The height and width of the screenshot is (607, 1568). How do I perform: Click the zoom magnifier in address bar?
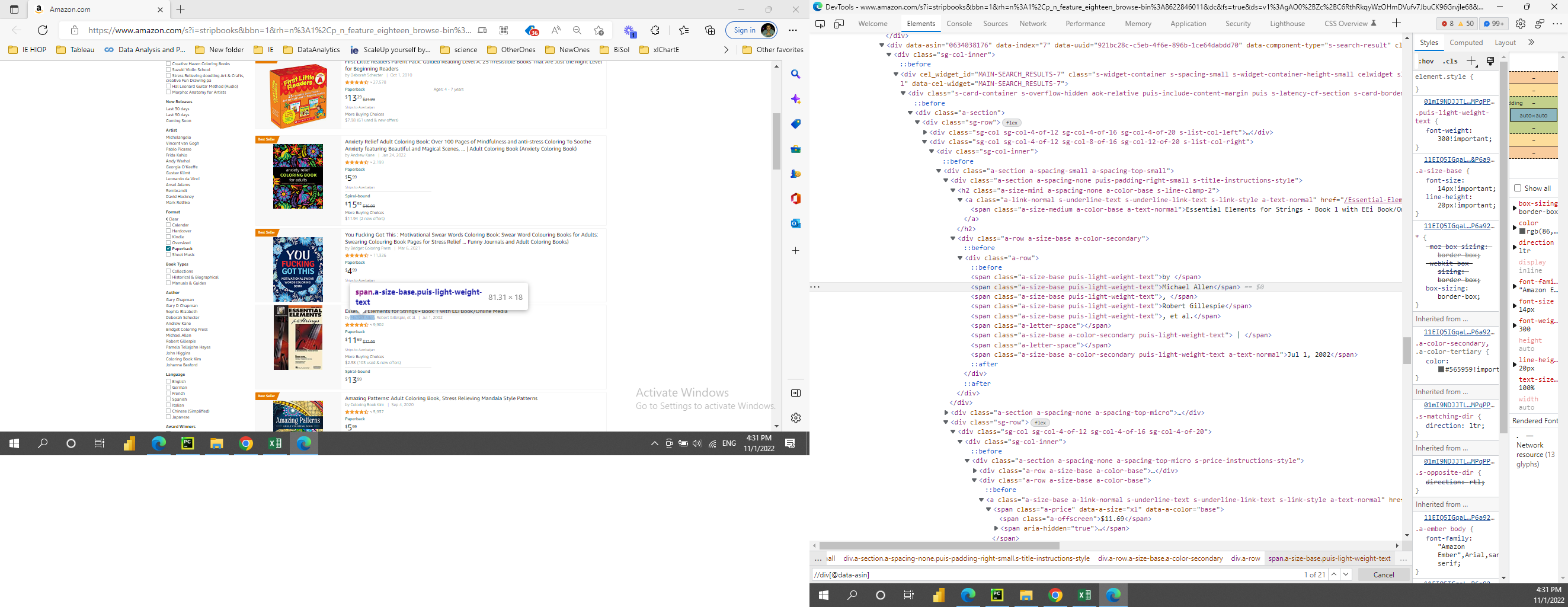[x=577, y=30]
